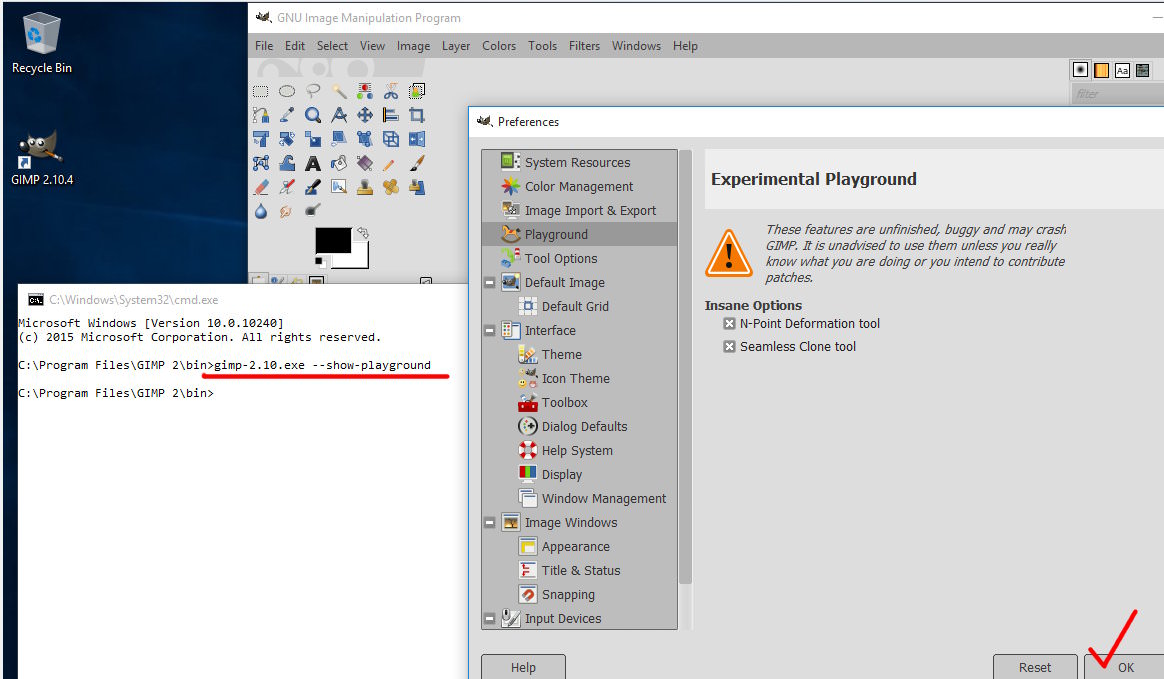Select the Scissors Select tool

(x=390, y=91)
